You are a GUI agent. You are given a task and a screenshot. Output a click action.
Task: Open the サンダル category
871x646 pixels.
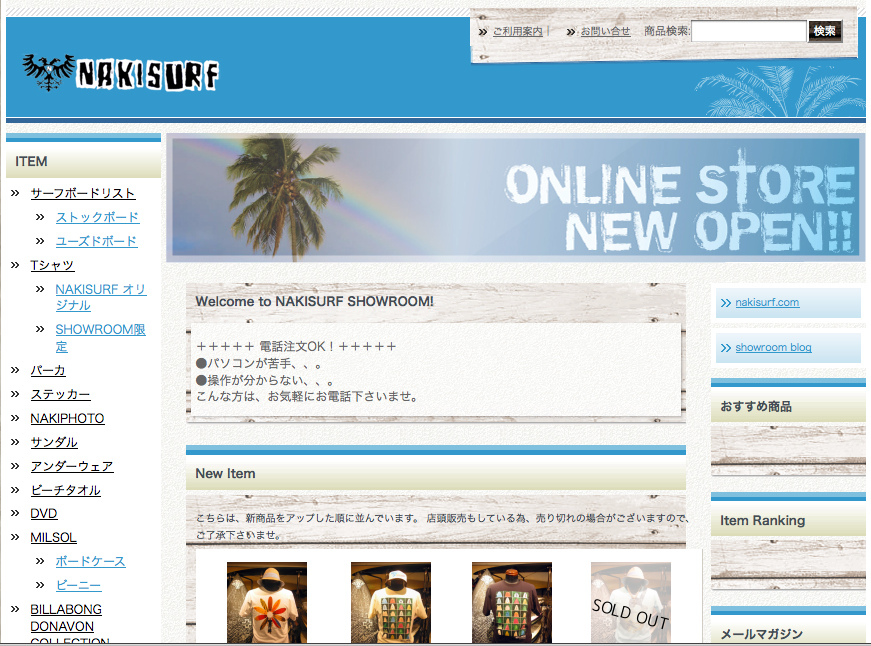tap(54, 442)
